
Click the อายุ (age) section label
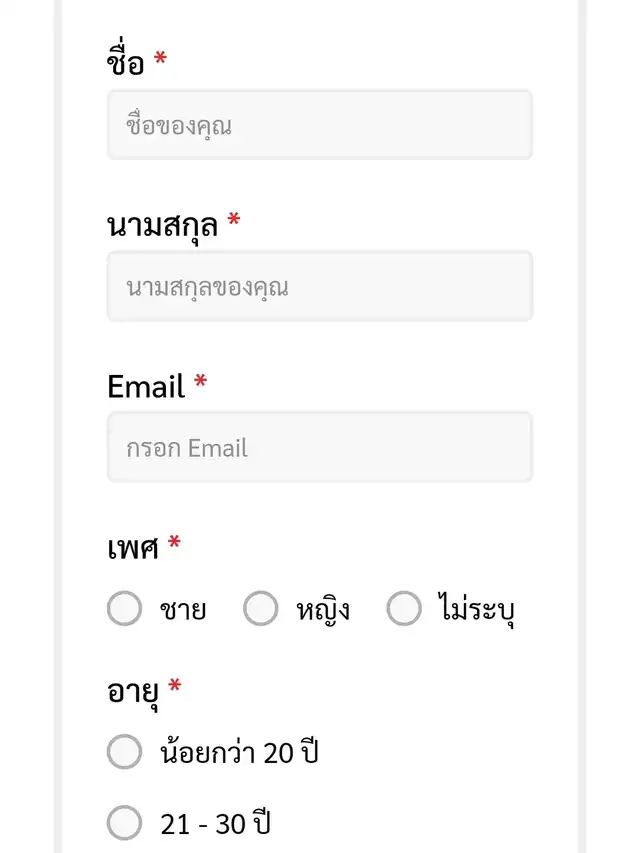tap(133, 689)
